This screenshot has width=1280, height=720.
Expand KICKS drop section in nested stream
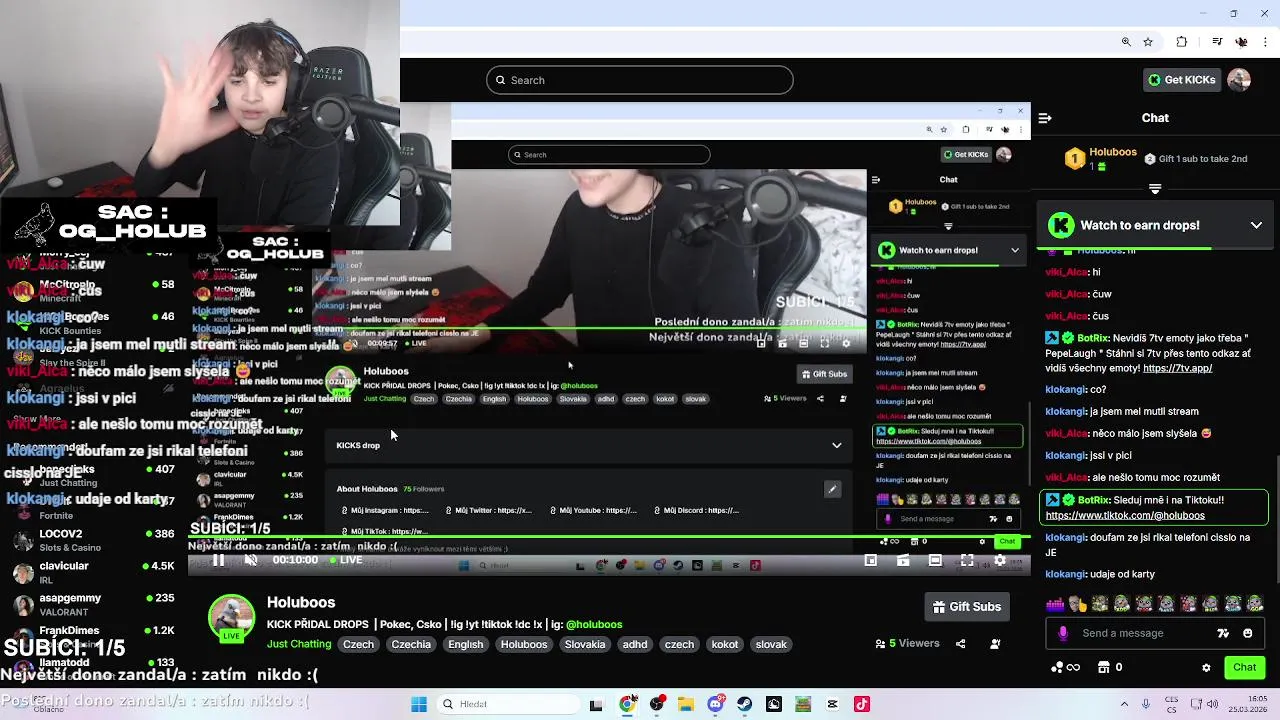click(836, 445)
